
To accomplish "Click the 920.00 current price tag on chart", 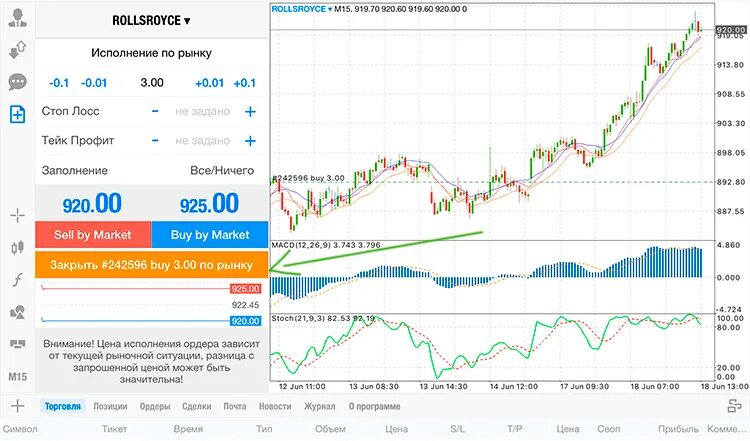I will pos(730,30).
